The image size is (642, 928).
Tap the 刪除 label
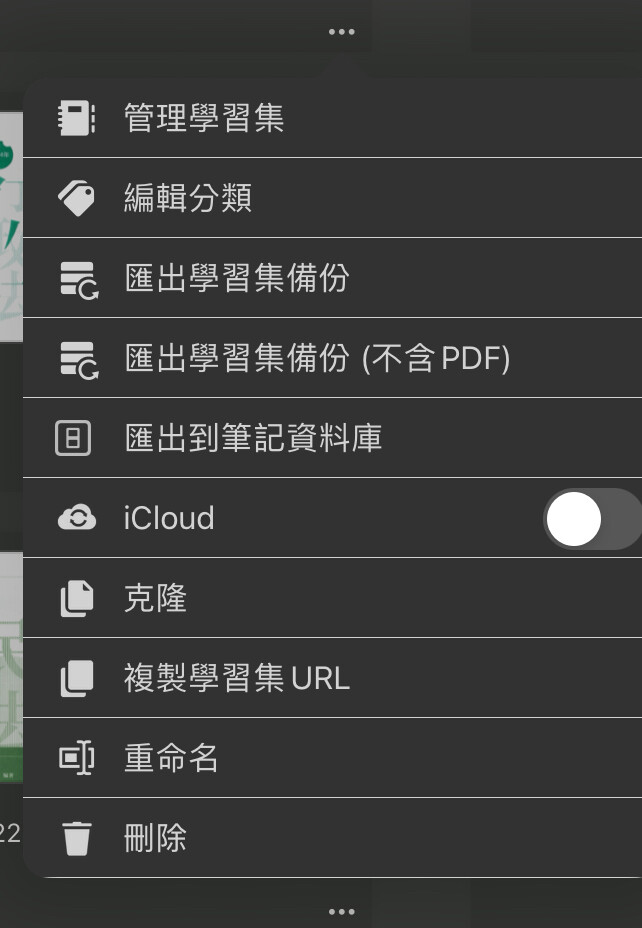tap(156, 838)
